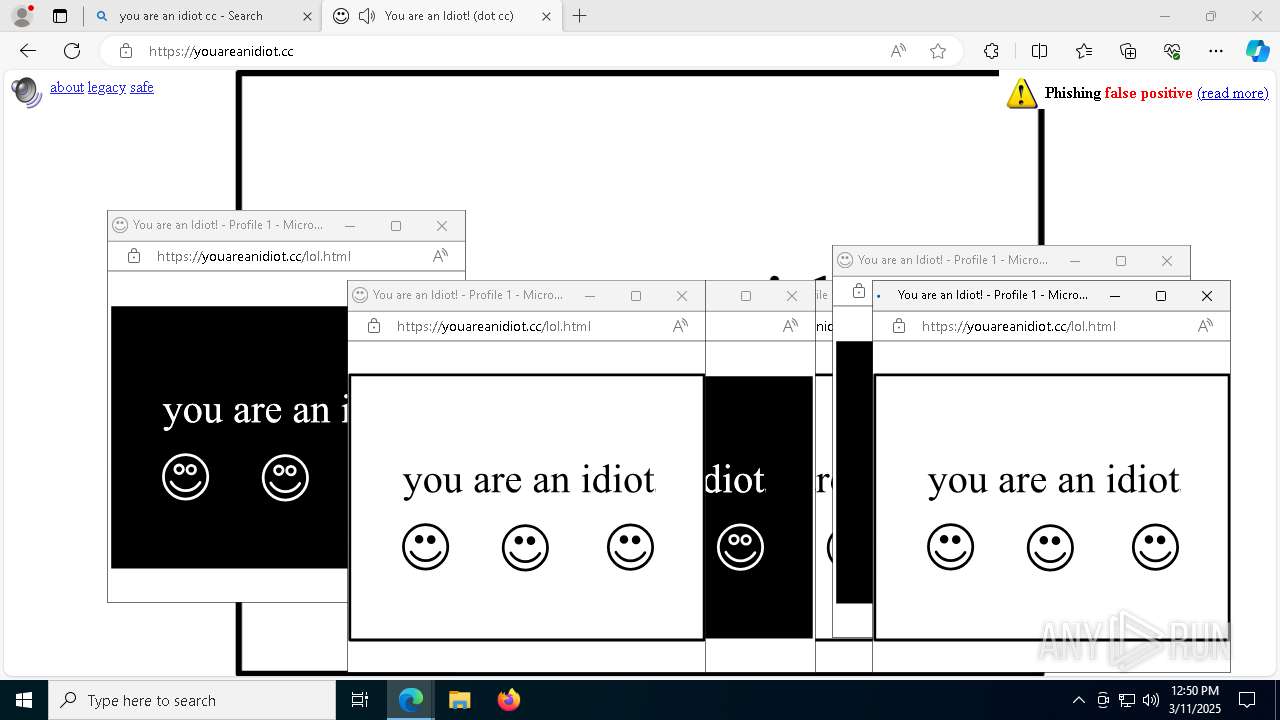This screenshot has width=1280, height=720.
Task: Close the front right 'You are an Idiot!' popup
Action: (x=1207, y=296)
